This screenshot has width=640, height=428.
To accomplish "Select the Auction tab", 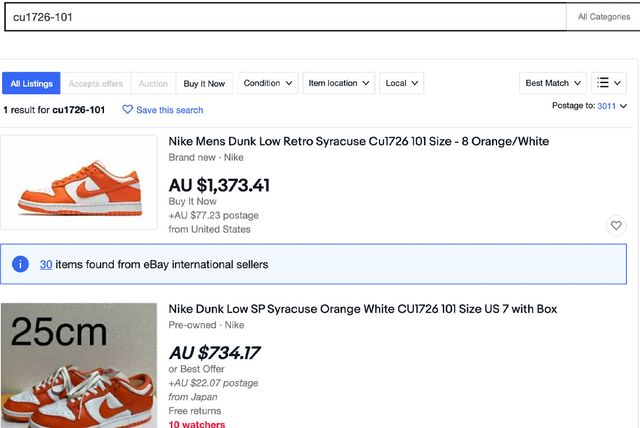I will (153, 83).
